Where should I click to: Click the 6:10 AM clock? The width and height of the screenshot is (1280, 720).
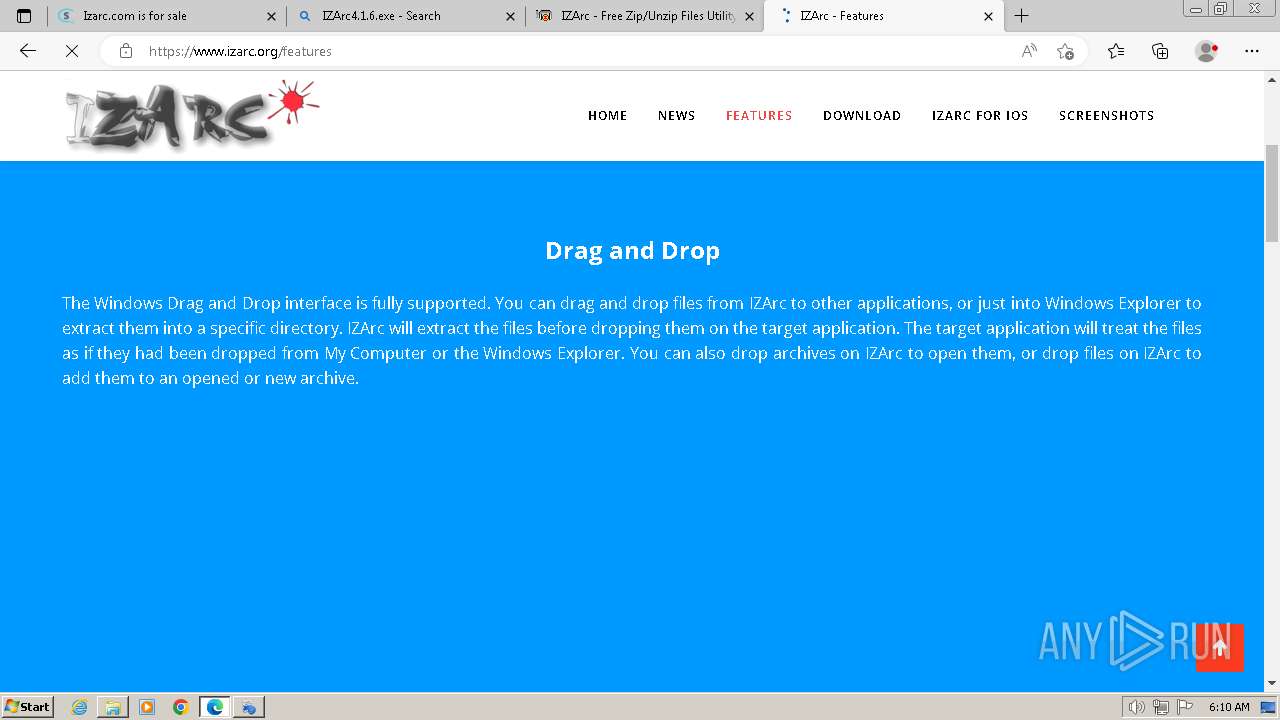(1229, 707)
